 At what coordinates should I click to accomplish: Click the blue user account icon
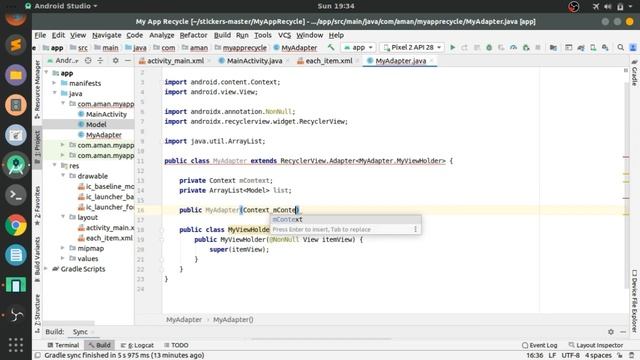click(633, 47)
